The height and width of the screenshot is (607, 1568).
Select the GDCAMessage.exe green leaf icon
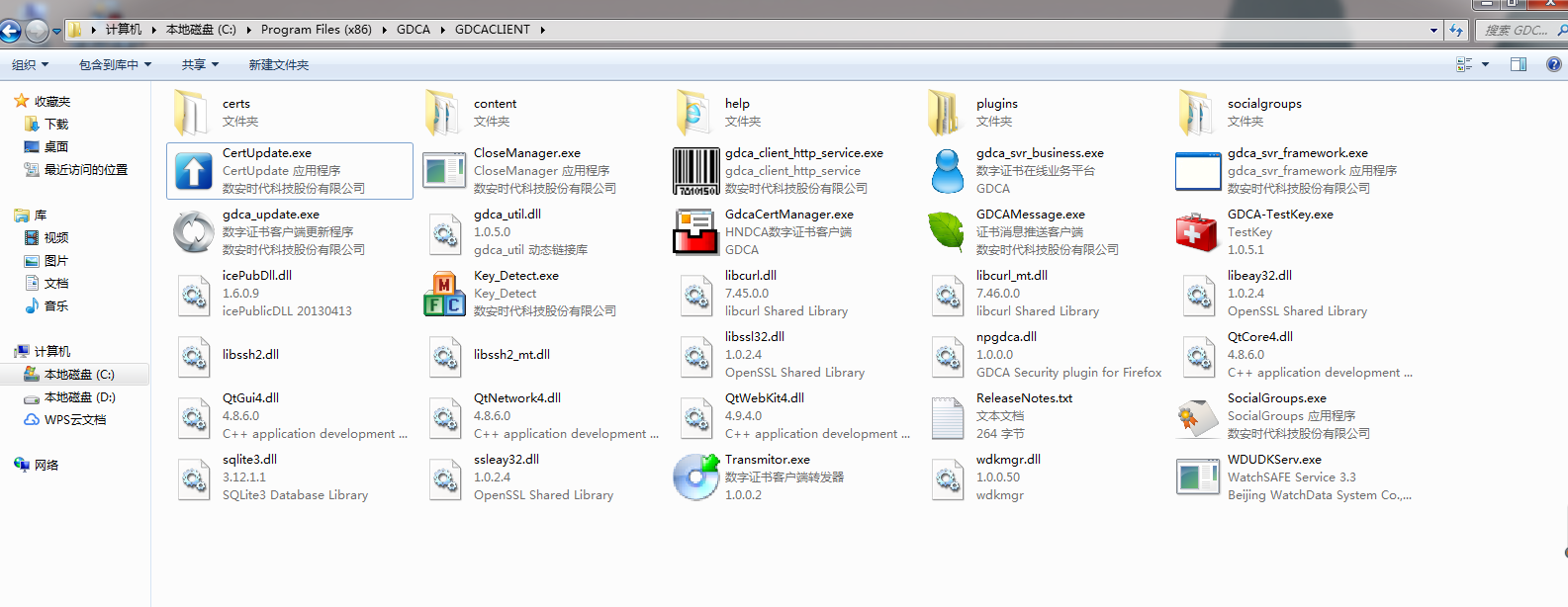pos(947,232)
